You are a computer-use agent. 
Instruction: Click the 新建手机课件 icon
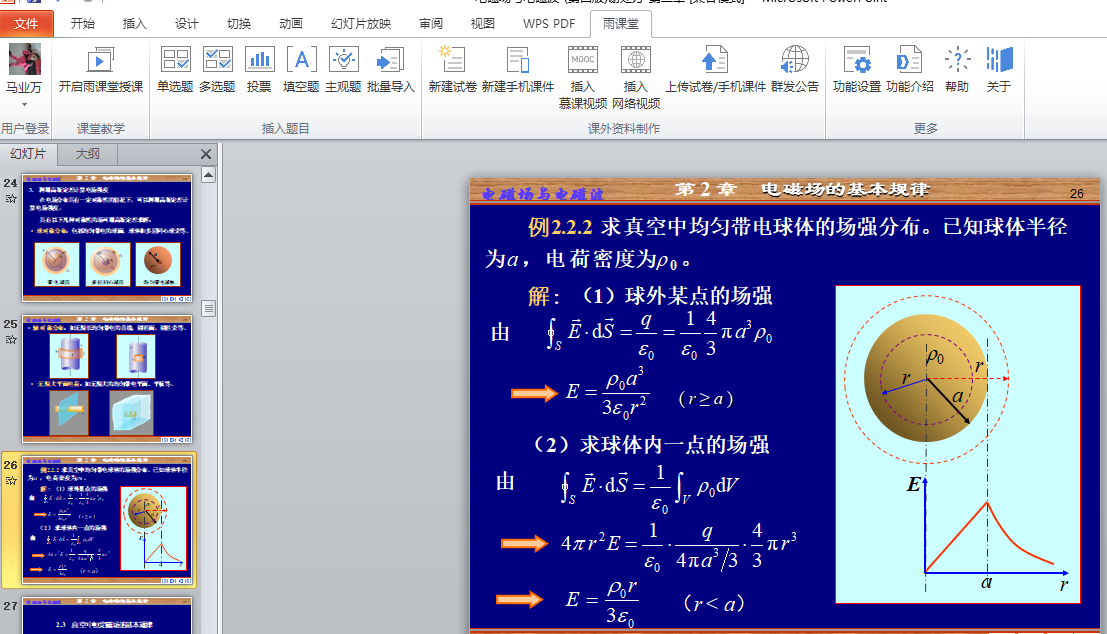(517, 68)
